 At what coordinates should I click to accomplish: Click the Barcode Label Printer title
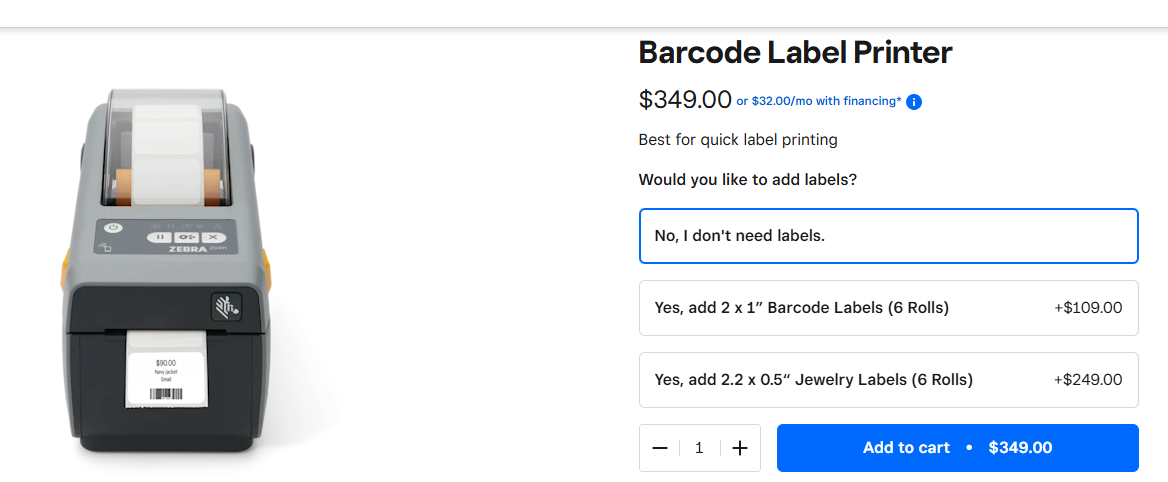(795, 52)
